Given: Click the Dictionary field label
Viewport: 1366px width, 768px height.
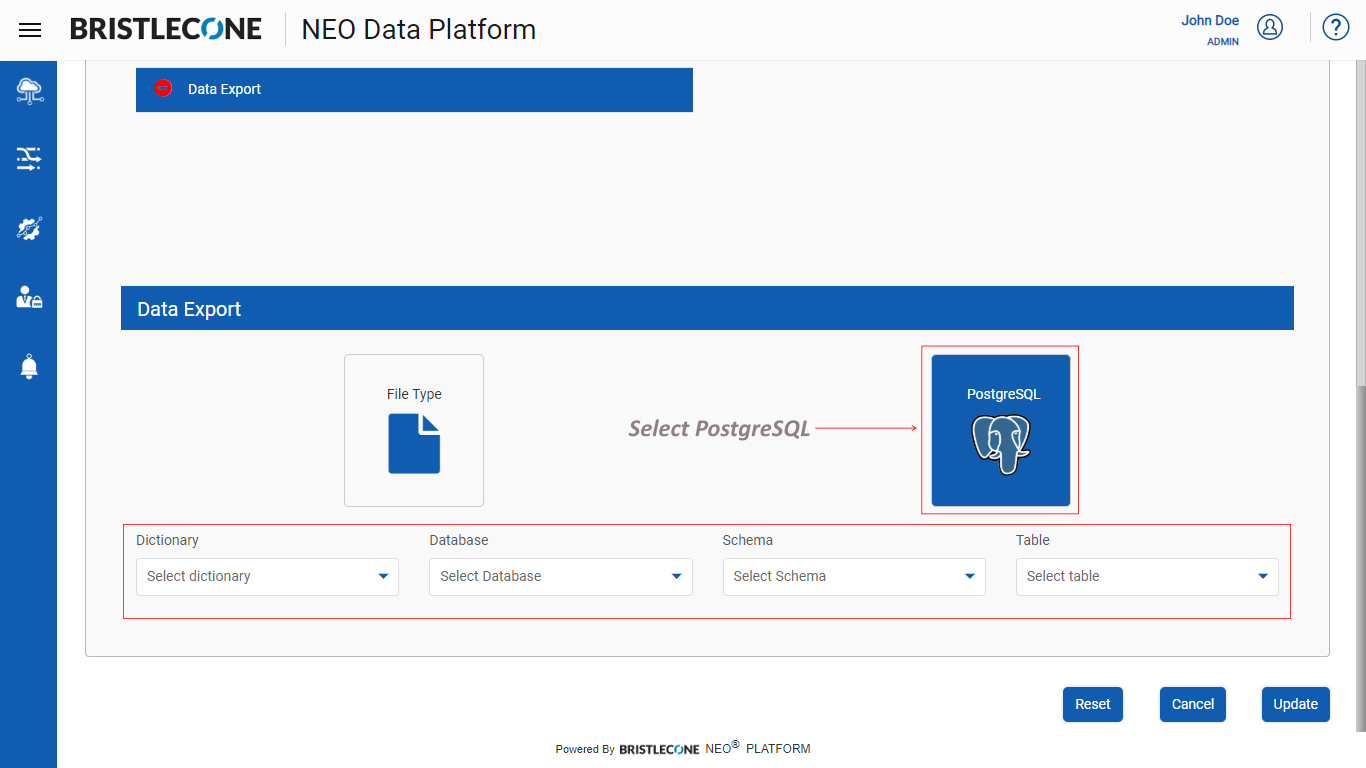Looking at the screenshot, I should (167, 540).
